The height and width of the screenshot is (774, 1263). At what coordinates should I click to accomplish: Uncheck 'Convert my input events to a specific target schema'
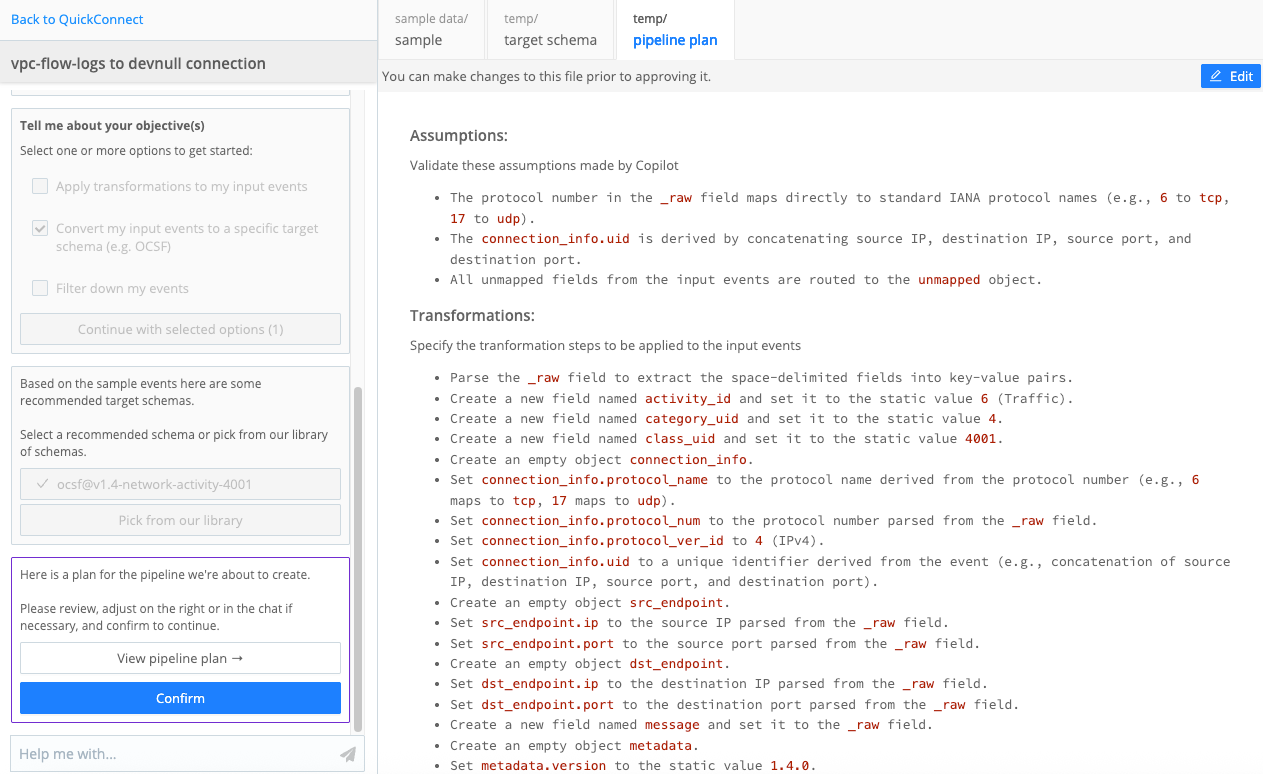[x=40, y=228]
